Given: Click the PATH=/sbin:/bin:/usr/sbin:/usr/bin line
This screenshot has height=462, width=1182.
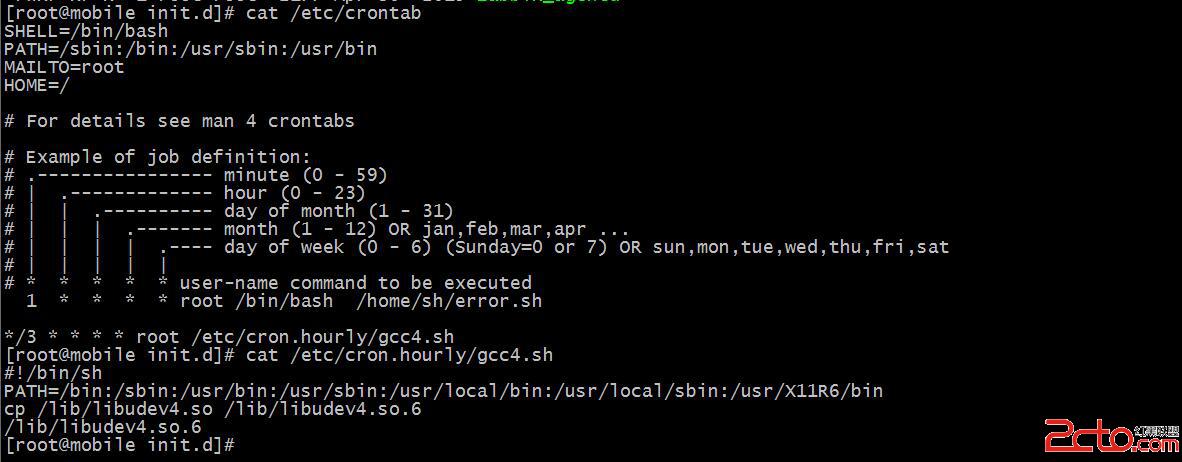Looking at the screenshot, I should [190, 50].
